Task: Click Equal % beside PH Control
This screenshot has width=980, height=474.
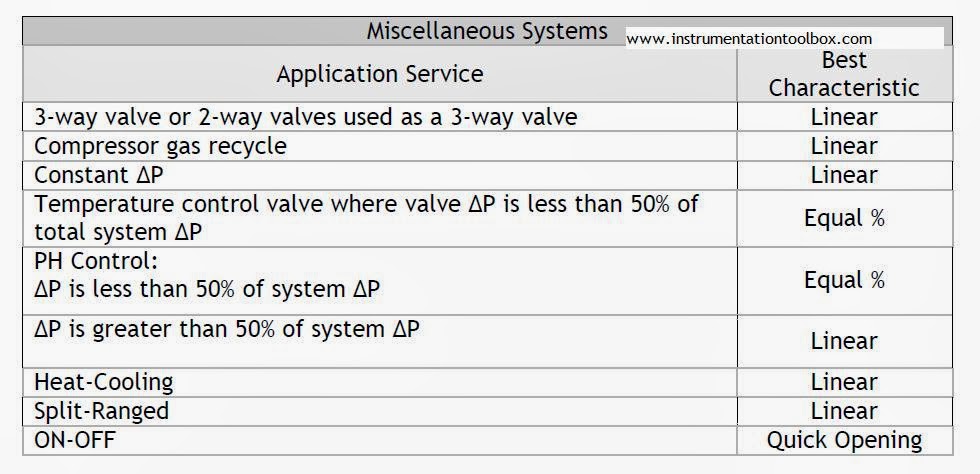Action: tap(844, 281)
